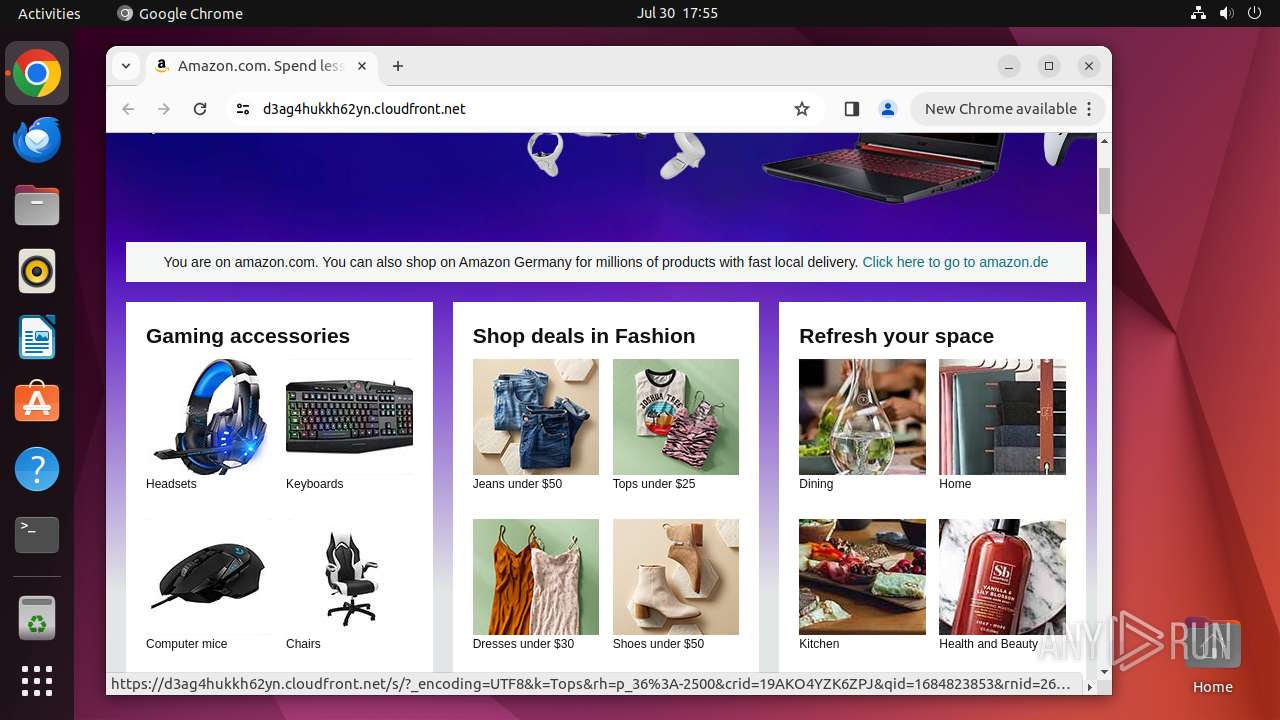Open the Files manager dock icon
This screenshot has height=720, width=1280.
pos(37,205)
